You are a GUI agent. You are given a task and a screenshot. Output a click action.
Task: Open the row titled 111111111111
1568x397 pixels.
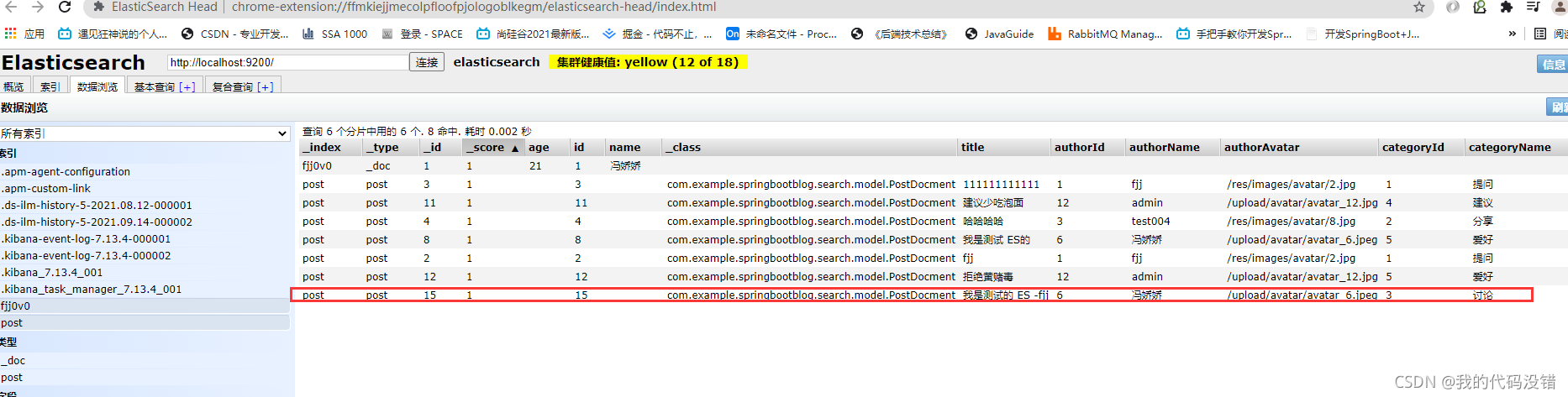[933, 184]
